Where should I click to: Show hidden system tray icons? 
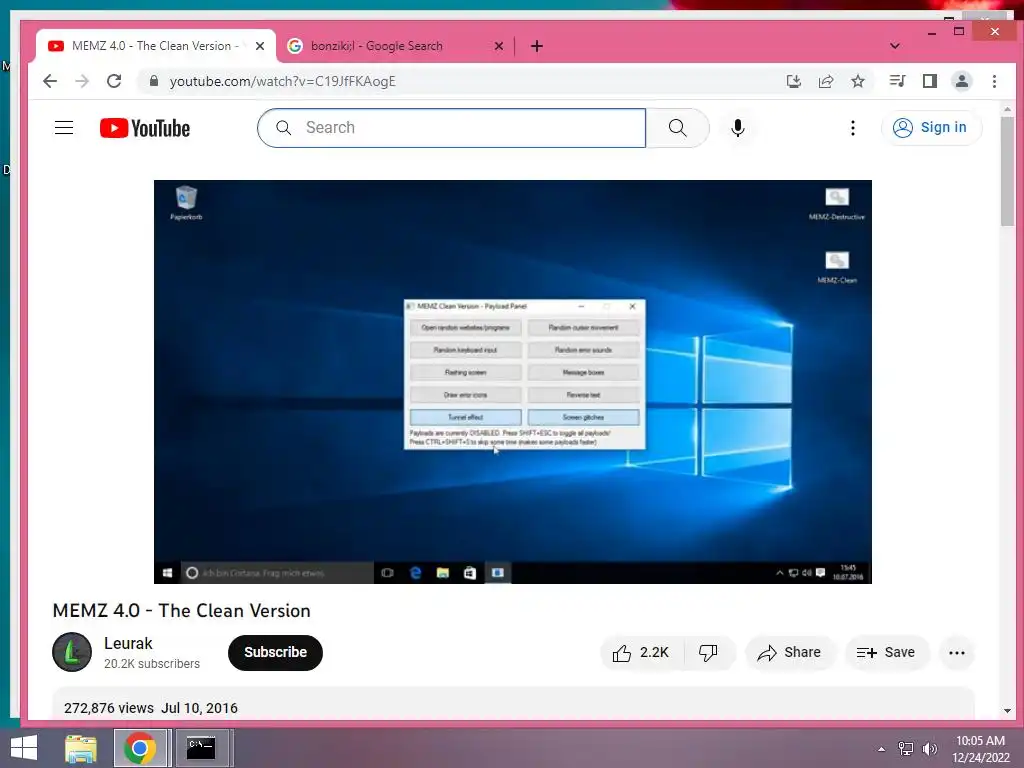pyautogui.click(x=882, y=749)
